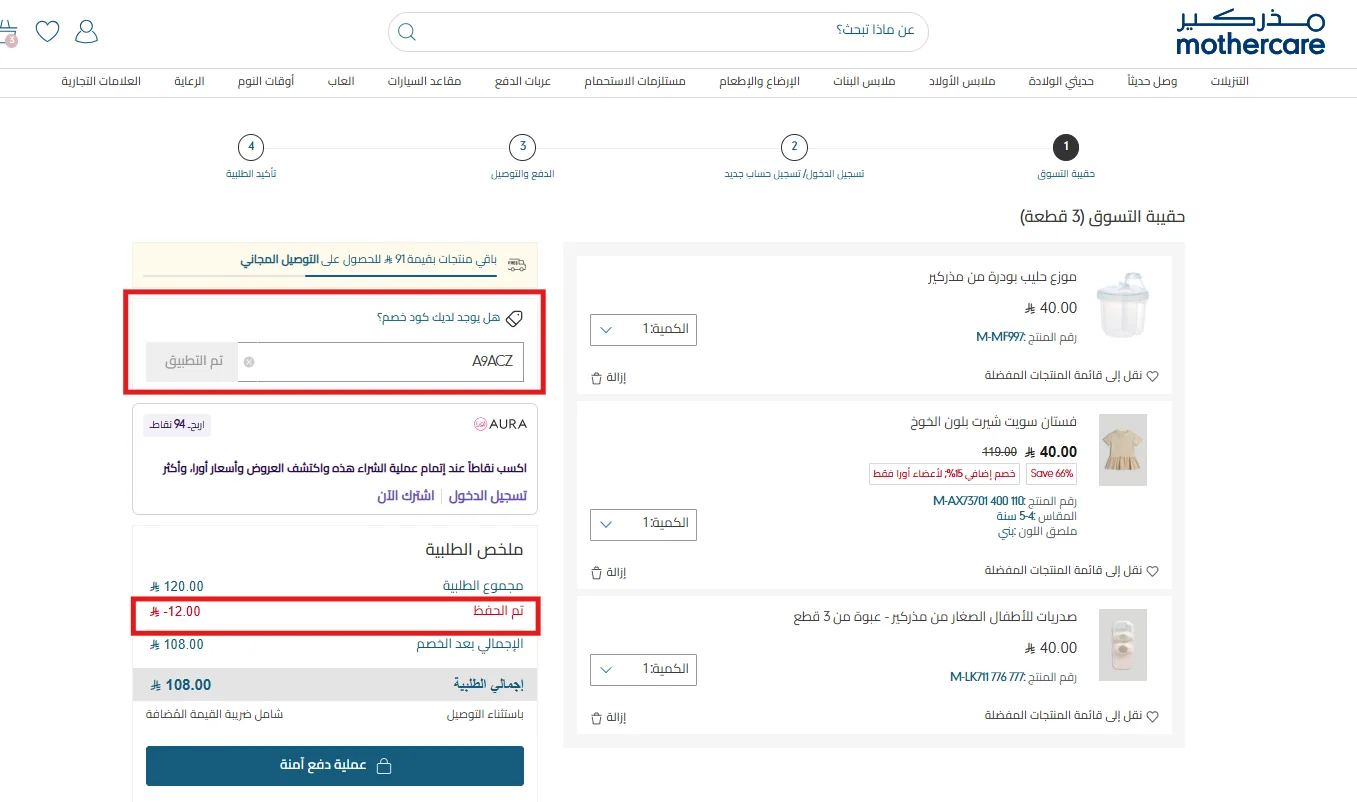Image resolution: width=1357 pixels, height=802 pixels.
Task: Click AURA اشترك الآن link
Action: 405,496
